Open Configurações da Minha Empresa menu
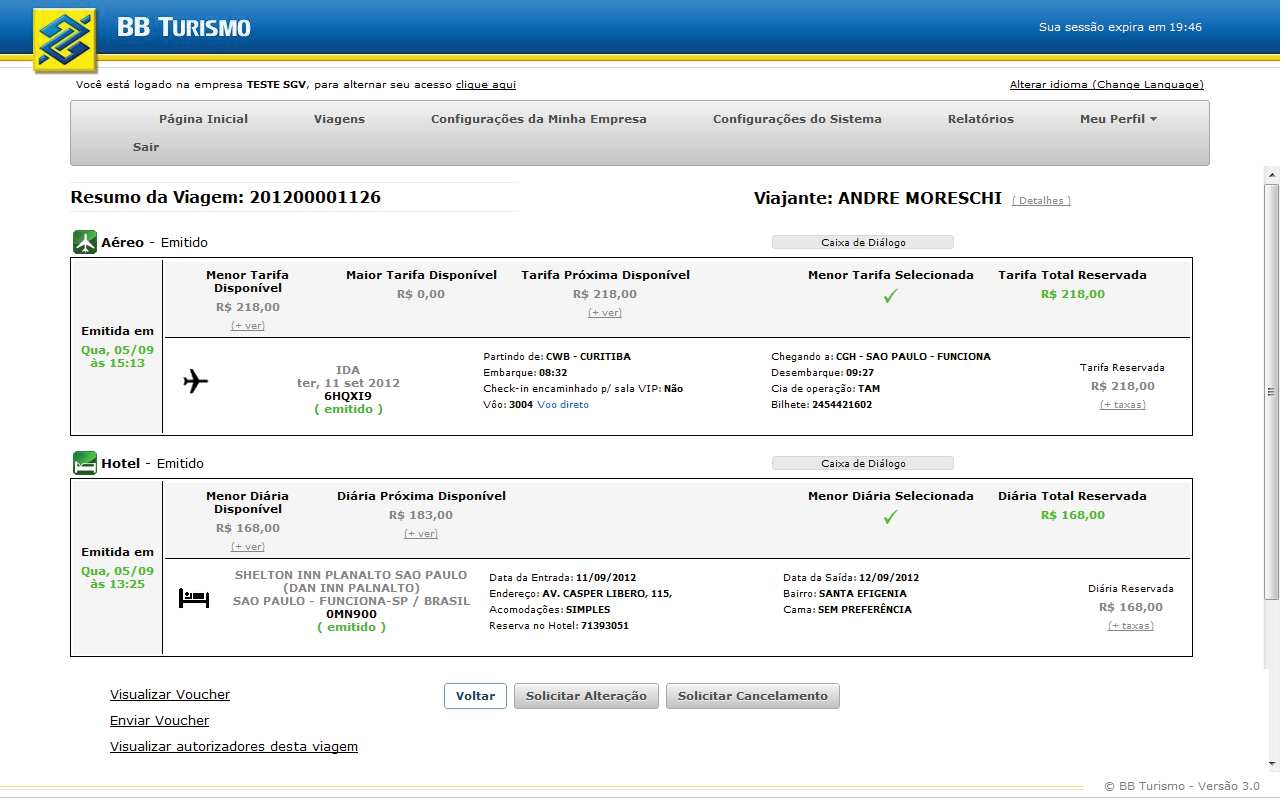The height and width of the screenshot is (800, 1282). pyautogui.click(x=539, y=119)
